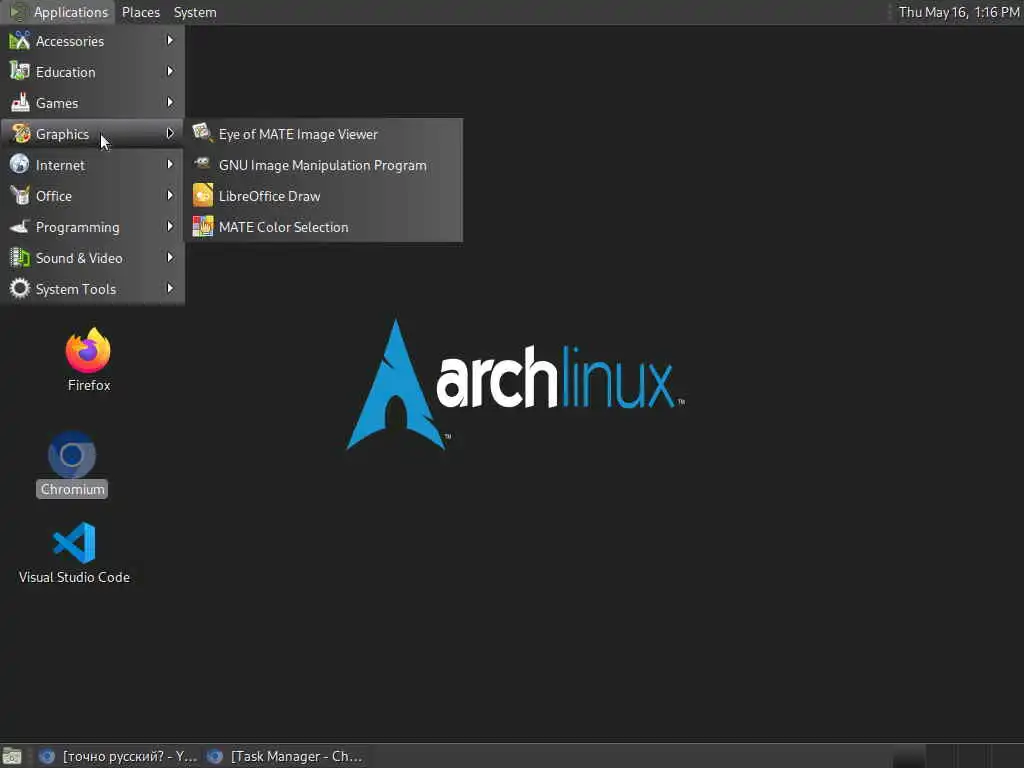The width and height of the screenshot is (1024, 768).
Task: Click the Internet globe icon
Action: pos(20,165)
